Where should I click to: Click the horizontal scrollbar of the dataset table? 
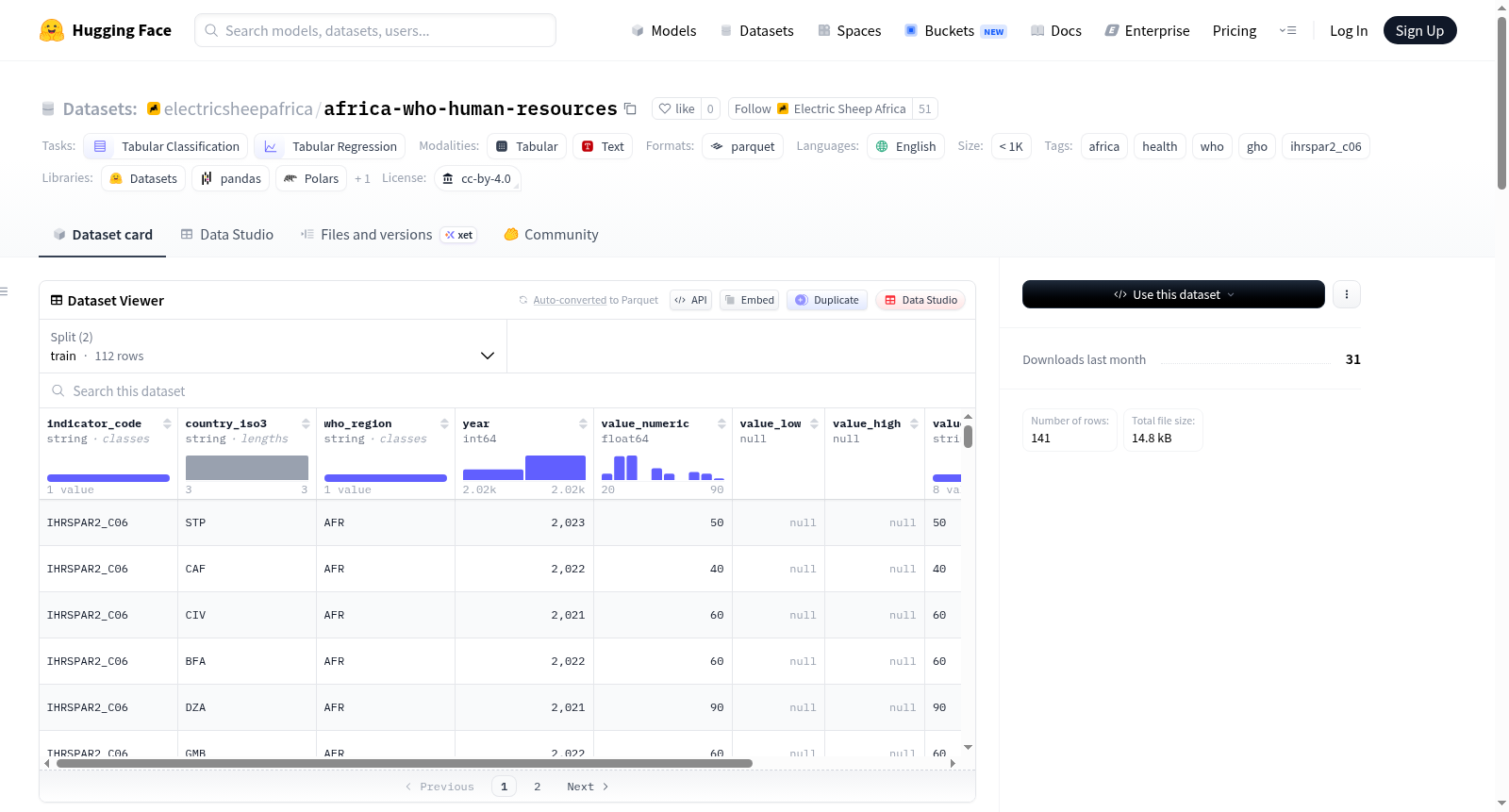[404, 763]
